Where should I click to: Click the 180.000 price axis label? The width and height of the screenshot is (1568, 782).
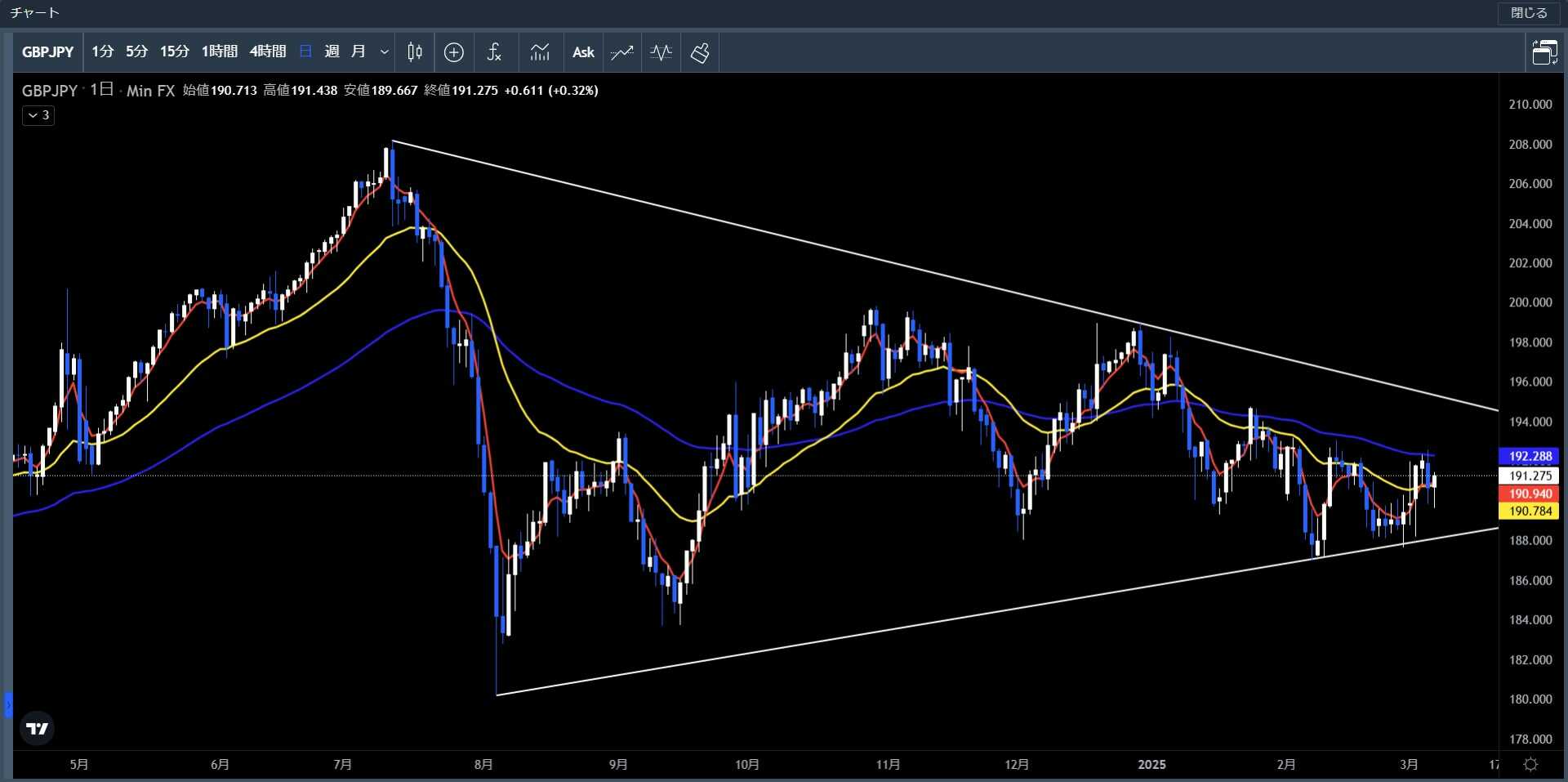[x=1530, y=699]
